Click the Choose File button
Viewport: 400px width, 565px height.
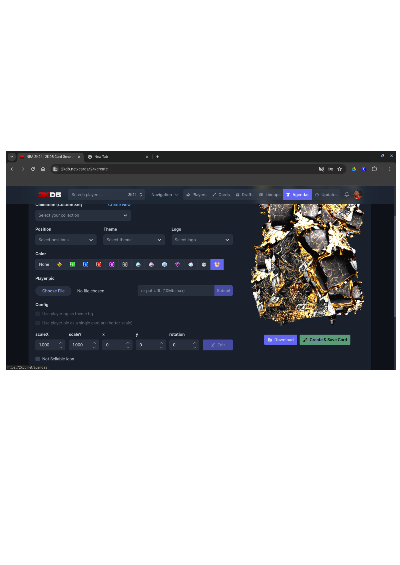tap(53, 291)
